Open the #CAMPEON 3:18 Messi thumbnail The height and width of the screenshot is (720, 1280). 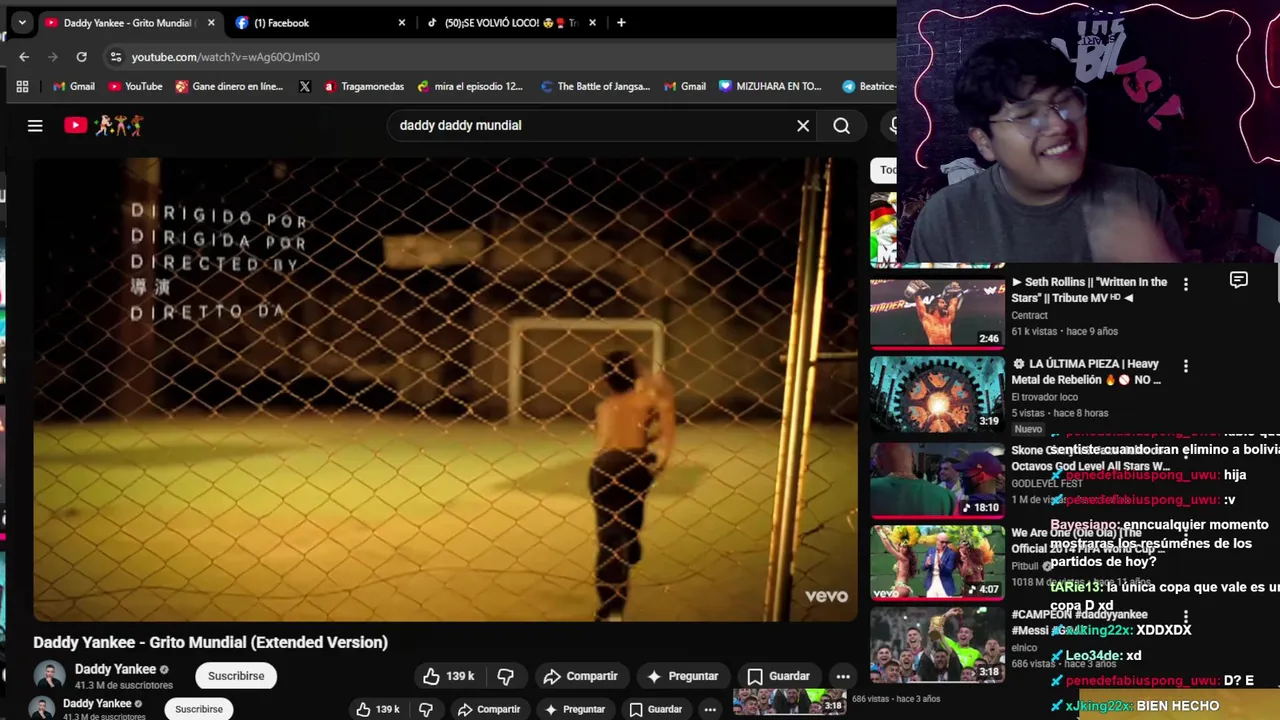937,645
